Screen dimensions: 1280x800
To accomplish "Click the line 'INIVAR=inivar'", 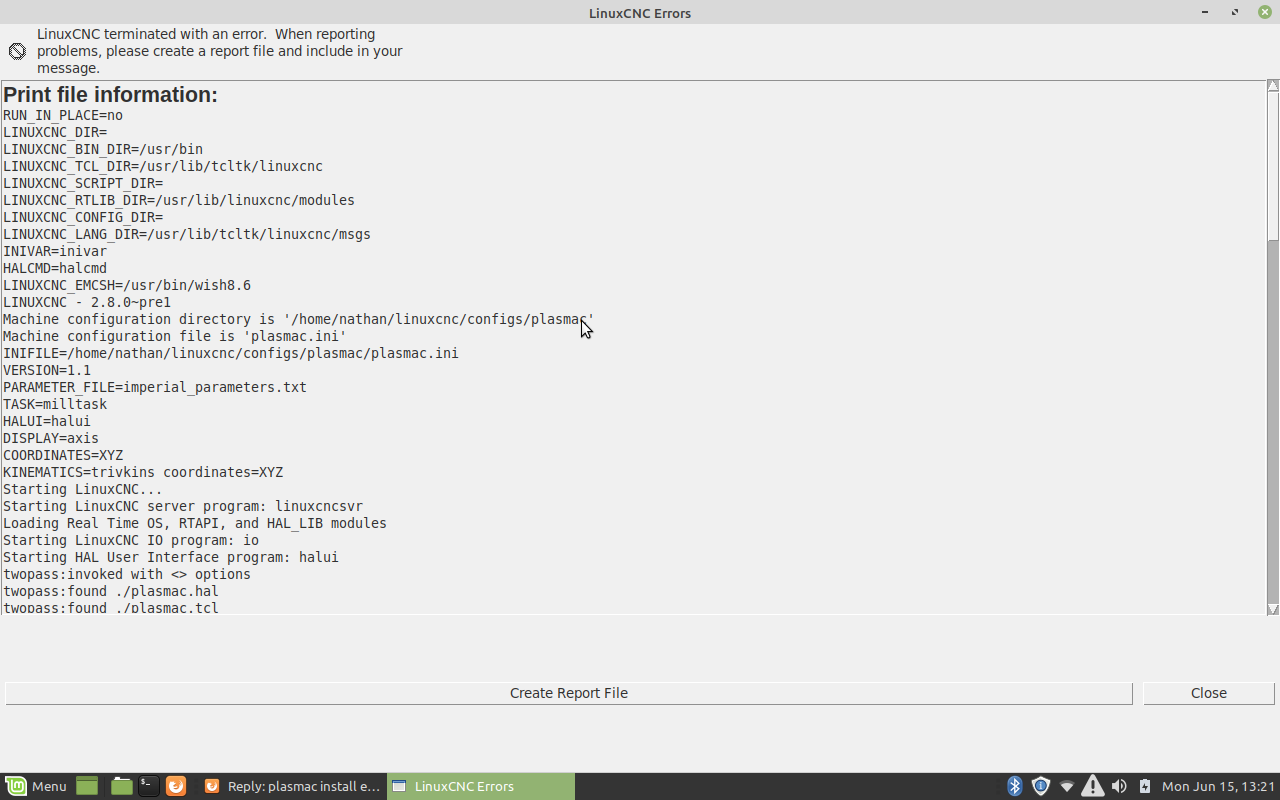I will (55, 251).
